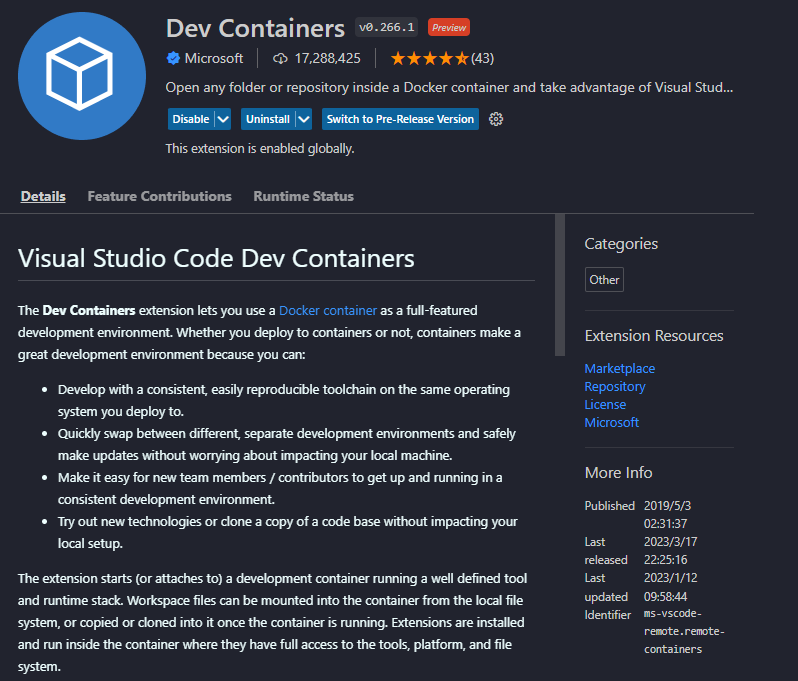Viewport: 798px width, 681px height.
Task: Open the Marketplace resource link
Action: [x=619, y=368]
